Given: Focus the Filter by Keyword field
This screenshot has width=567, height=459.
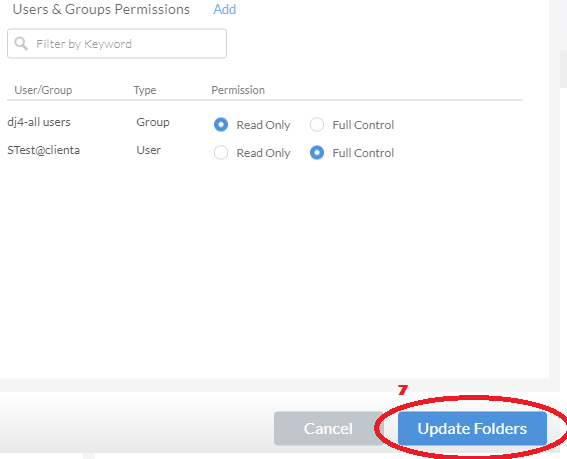Looking at the screenshot, I should point(117,43).
